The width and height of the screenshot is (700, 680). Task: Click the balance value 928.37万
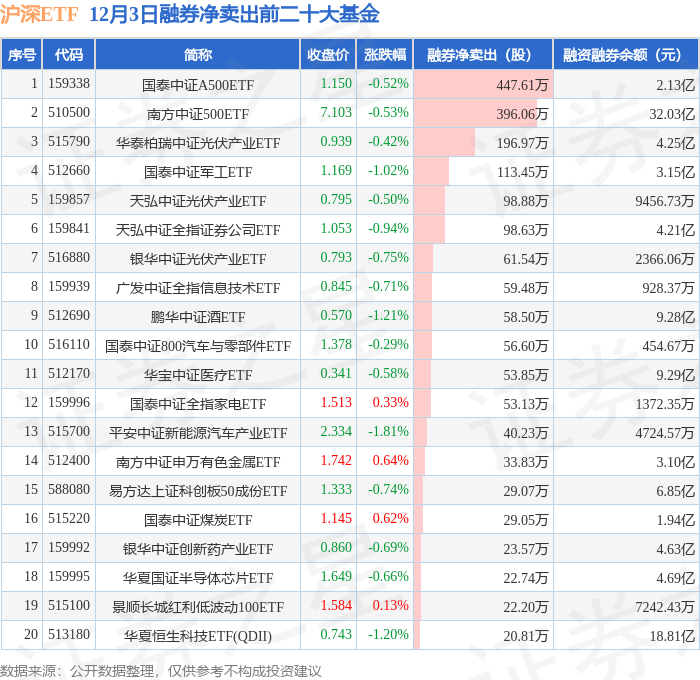[x=668, y=288]
